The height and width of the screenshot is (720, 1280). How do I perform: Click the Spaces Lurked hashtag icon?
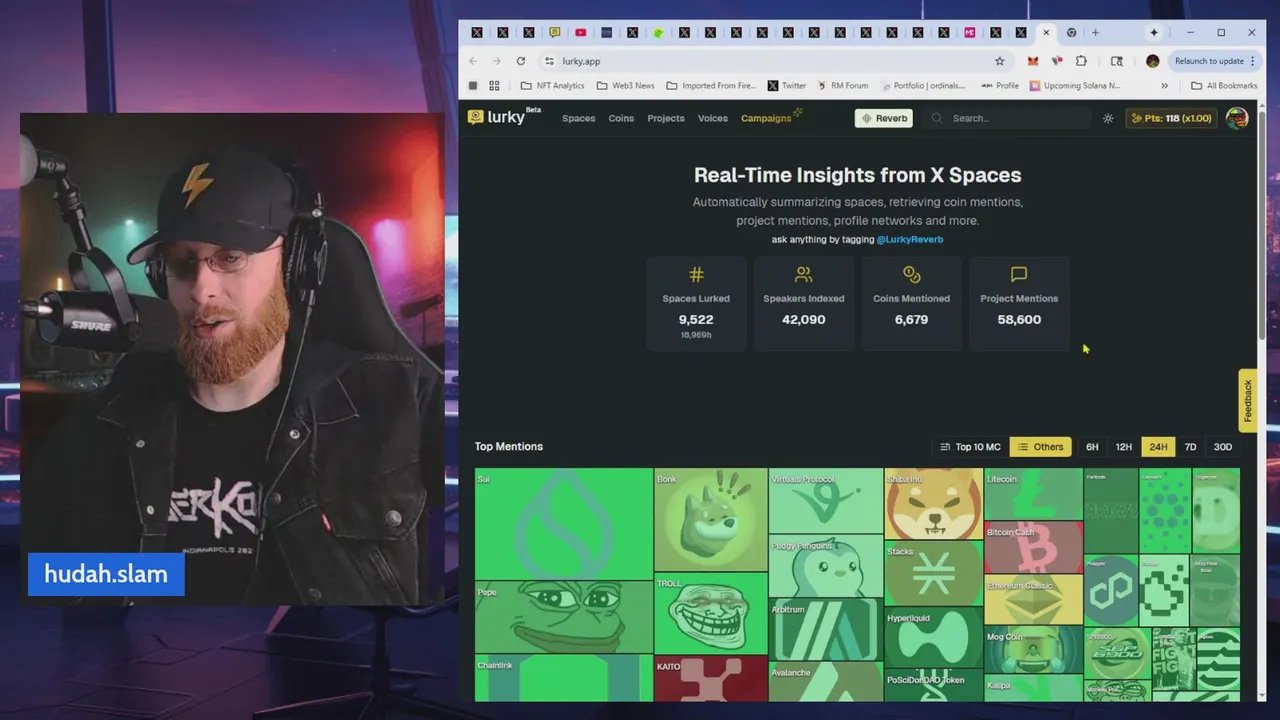coord(696,274)
